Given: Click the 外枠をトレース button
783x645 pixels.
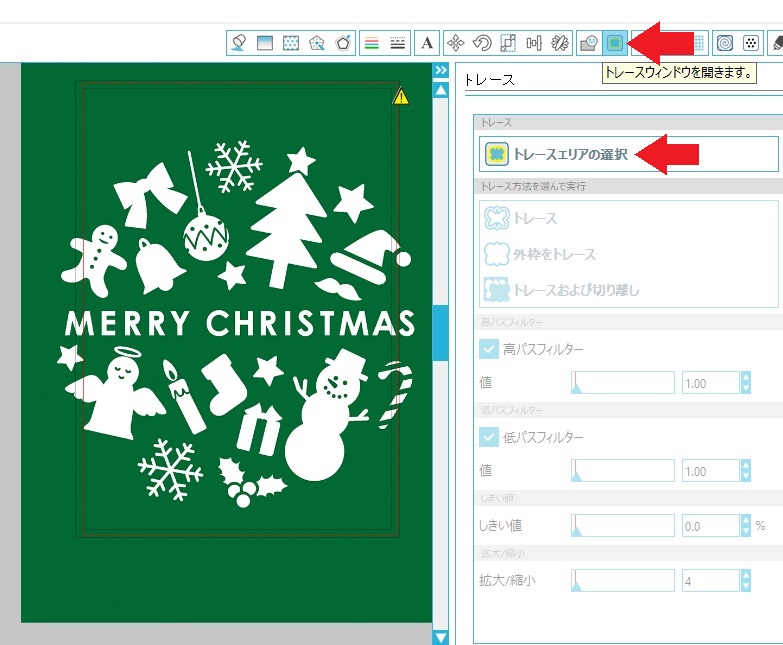Looking at the screenshot, I should [x=555, y=254].
